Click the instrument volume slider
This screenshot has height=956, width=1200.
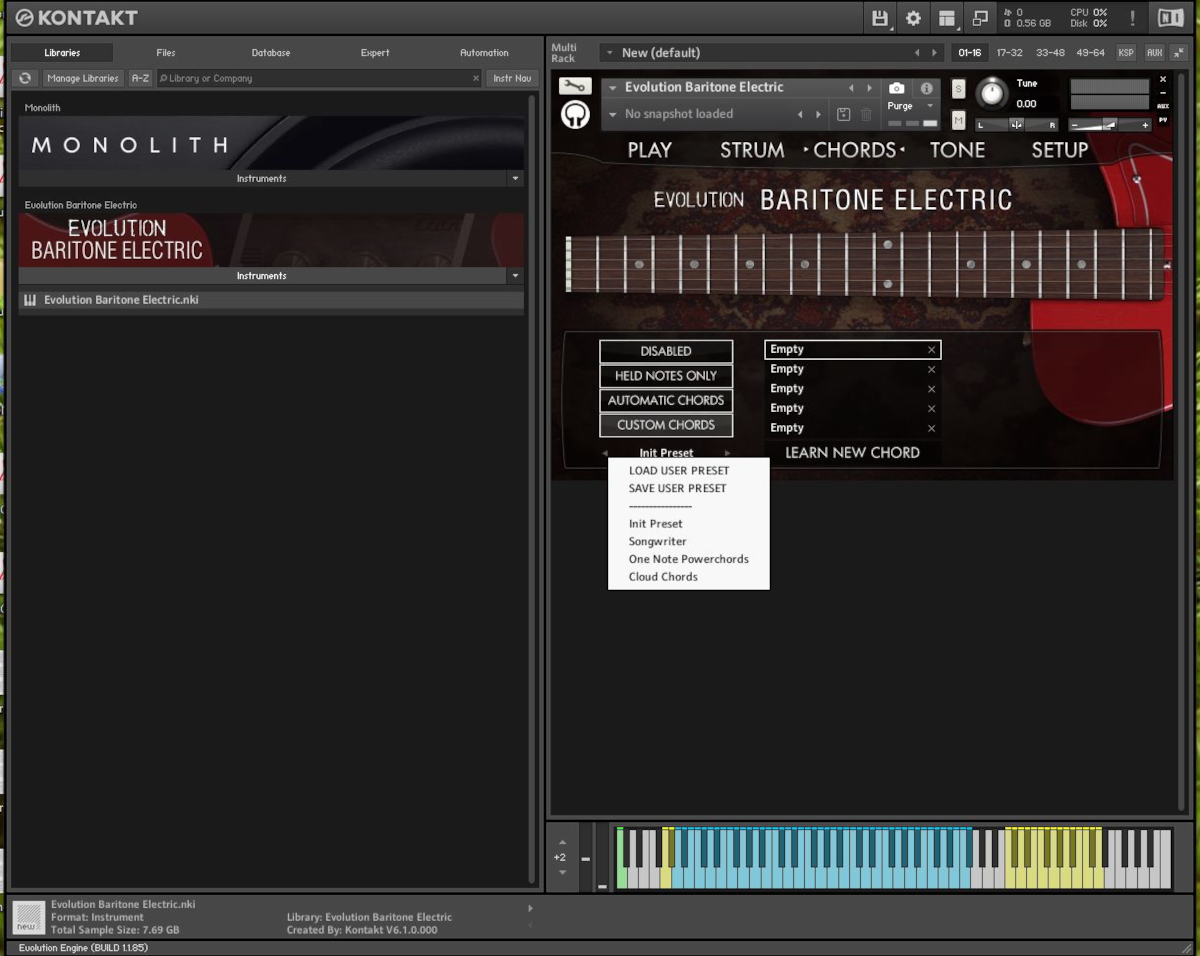[1110, 125]
